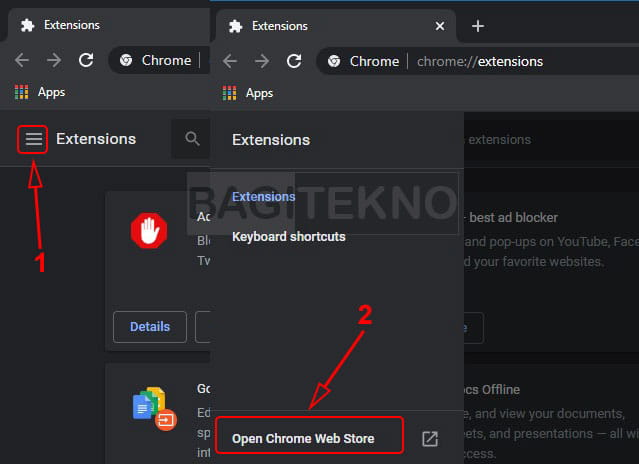Open the Apps shortcut in right window's bookmarks bar
This screenshot has height=464, width=639.
pyautogui.click(x=248, y=93)
